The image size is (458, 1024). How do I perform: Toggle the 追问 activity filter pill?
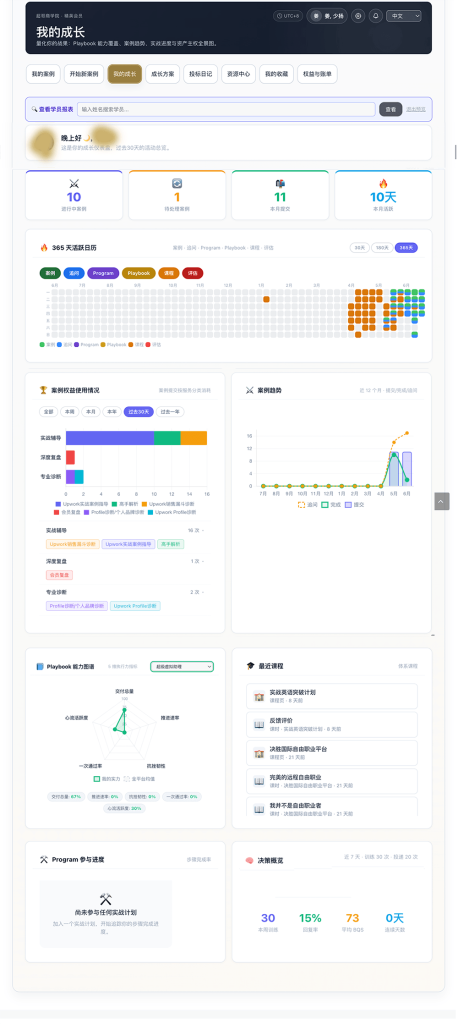[74, 273]
